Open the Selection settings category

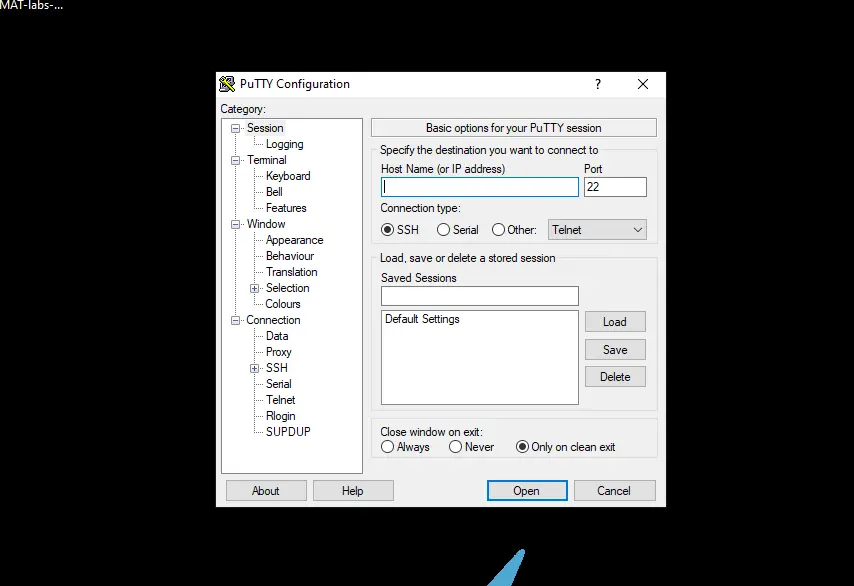(x=288, y=288)
